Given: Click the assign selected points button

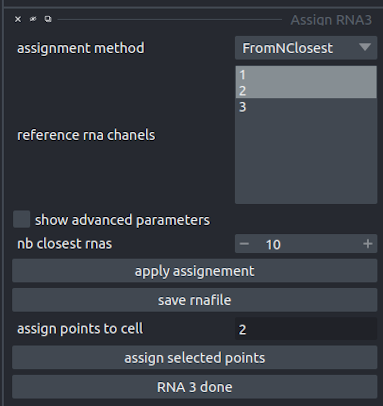Looking at the screenshot, I should point(195,358).
